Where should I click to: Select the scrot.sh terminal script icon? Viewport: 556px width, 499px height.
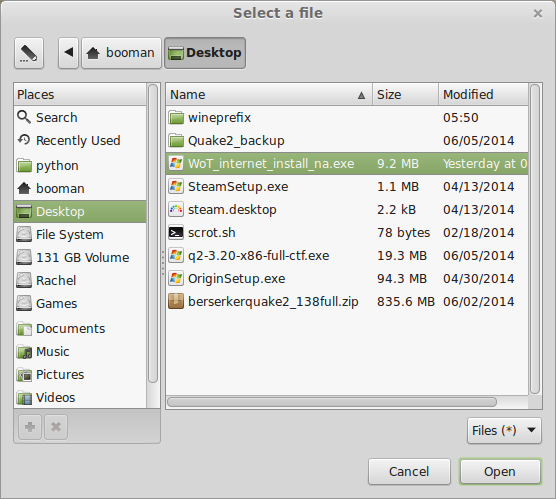[x=176, y=233]
